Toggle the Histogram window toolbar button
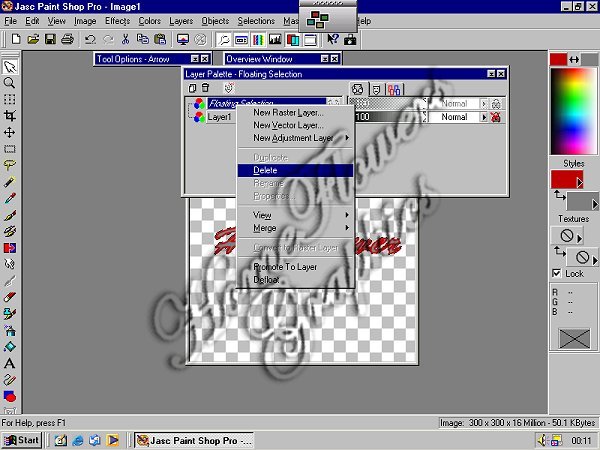 tap(276, 39)
